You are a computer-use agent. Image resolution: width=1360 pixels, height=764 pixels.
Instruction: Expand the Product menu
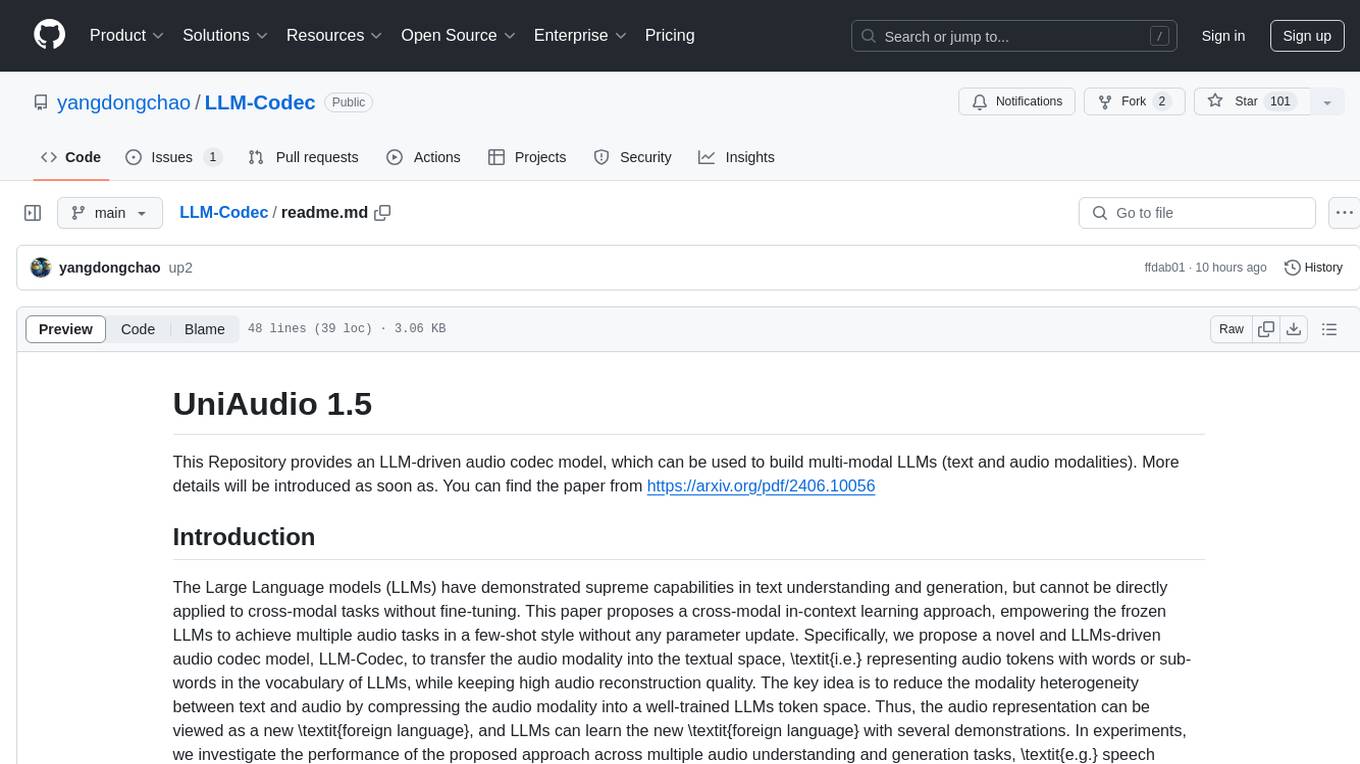pyautogui.click(x=127, y=35)
